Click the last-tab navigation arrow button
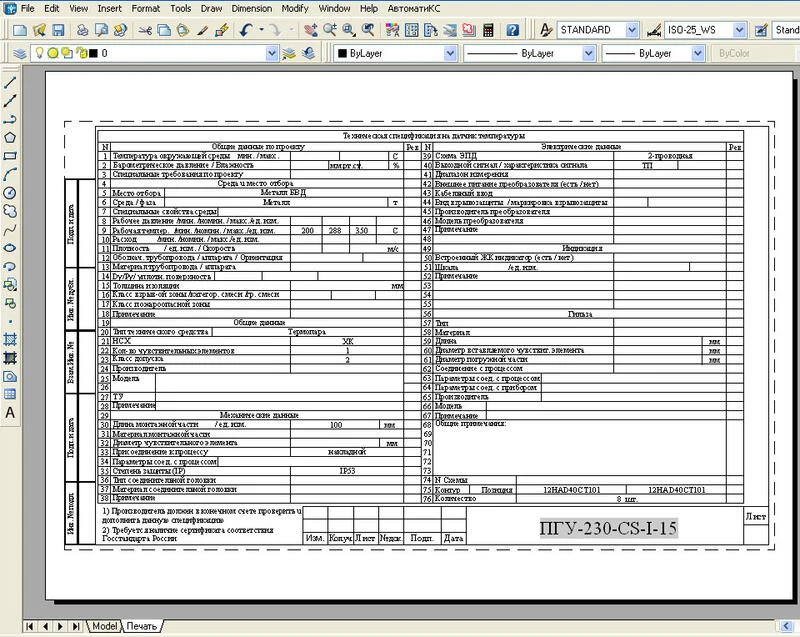The height and width of the screenshot is (637, 800). [75, 626]
